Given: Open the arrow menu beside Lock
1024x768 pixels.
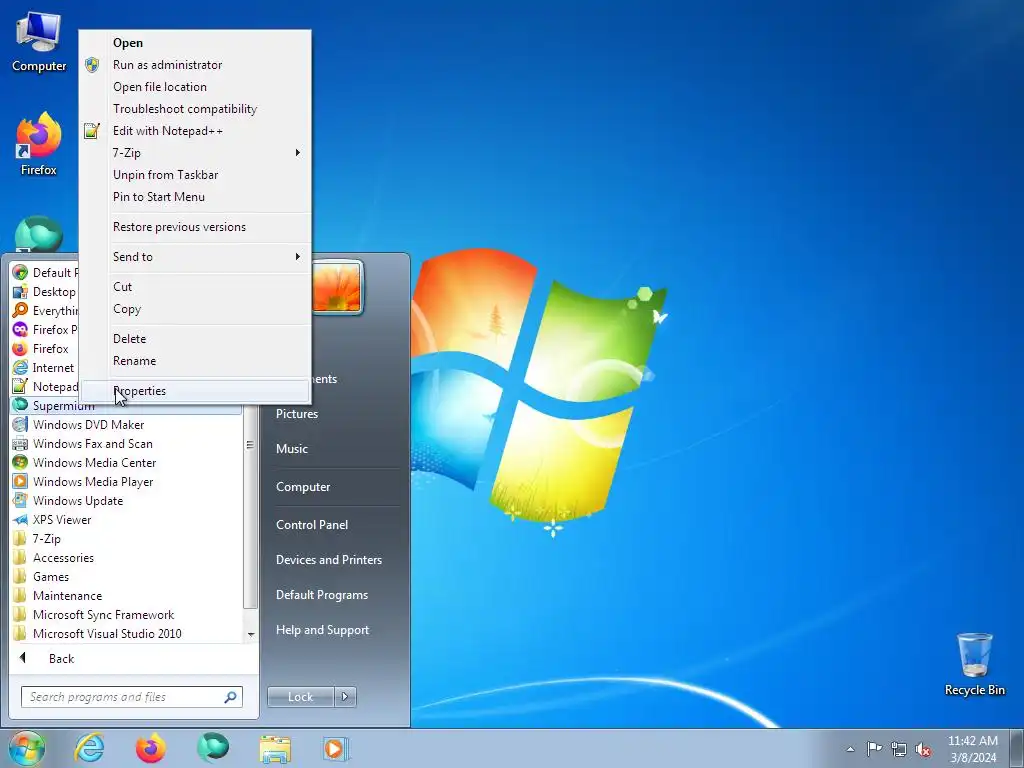Looking at the screenshot, I should click(x=345, y=697).
